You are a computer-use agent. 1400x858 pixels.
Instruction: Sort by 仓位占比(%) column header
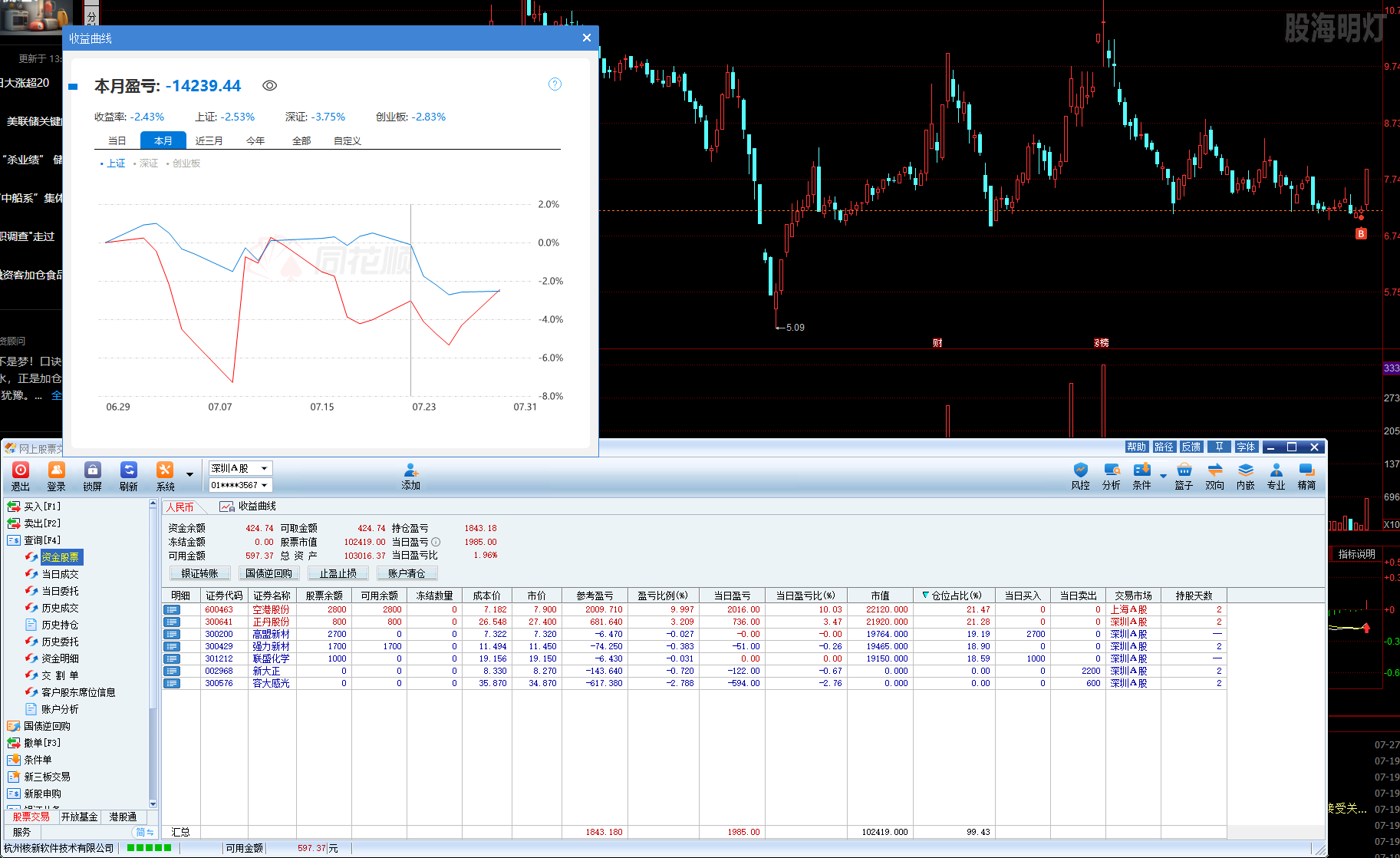click(x=954, y=596)
